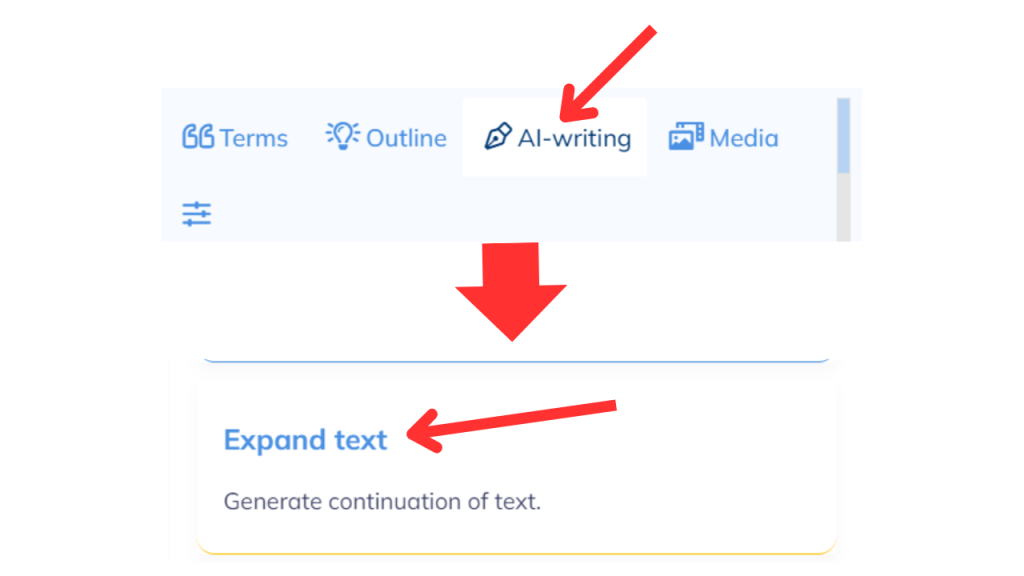Screen dimensions: 1024x576
Task: Click the pen nib icon on AI-writing tab
Action: click(x=499, y=137)
